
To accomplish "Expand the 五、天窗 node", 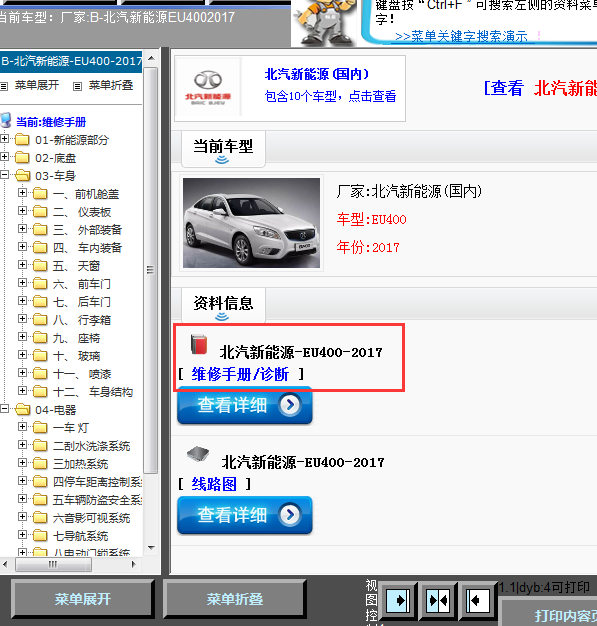I will click(22, 265).
